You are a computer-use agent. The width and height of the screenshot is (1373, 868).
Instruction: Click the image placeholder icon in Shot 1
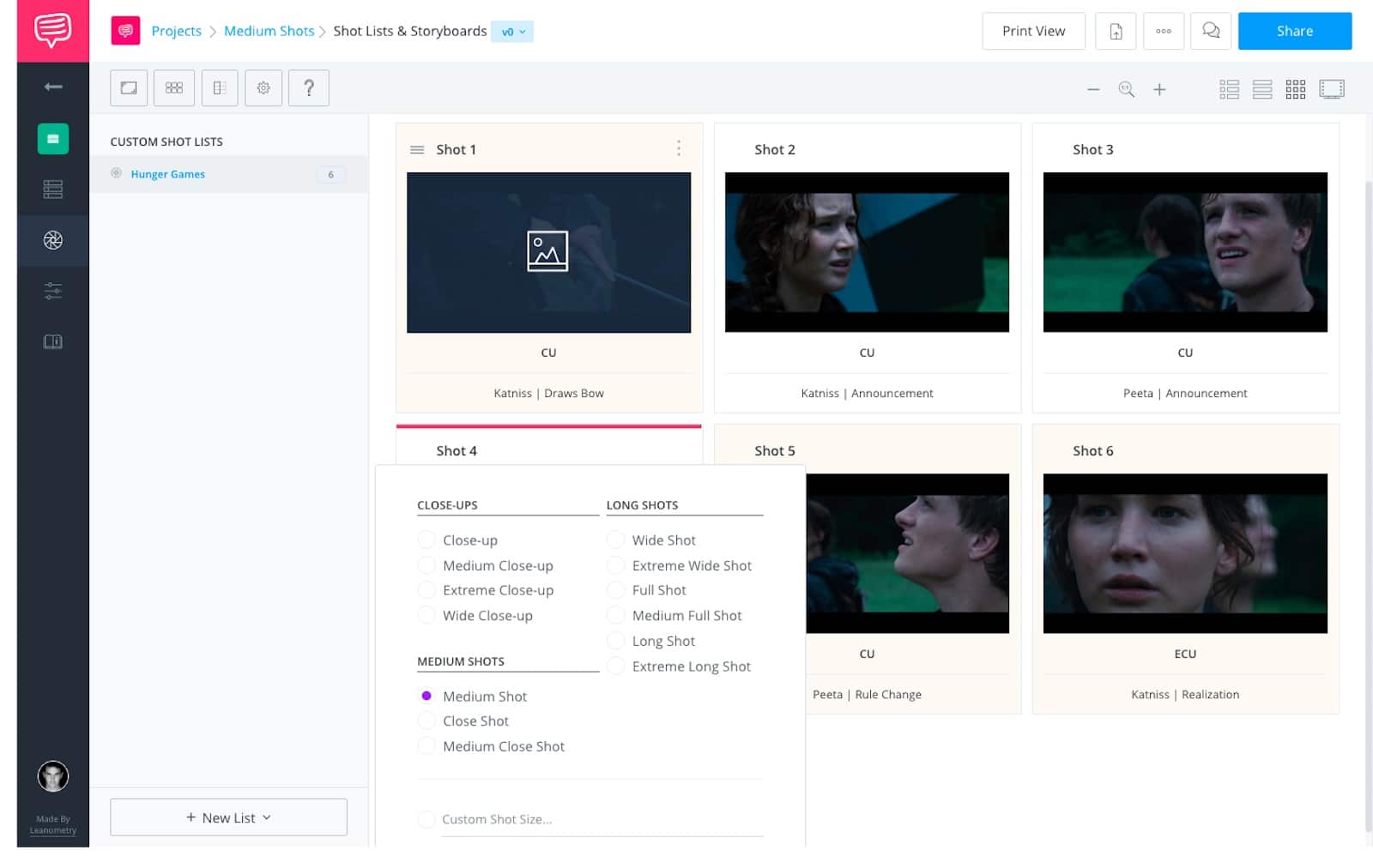click(x=547, y=251)
